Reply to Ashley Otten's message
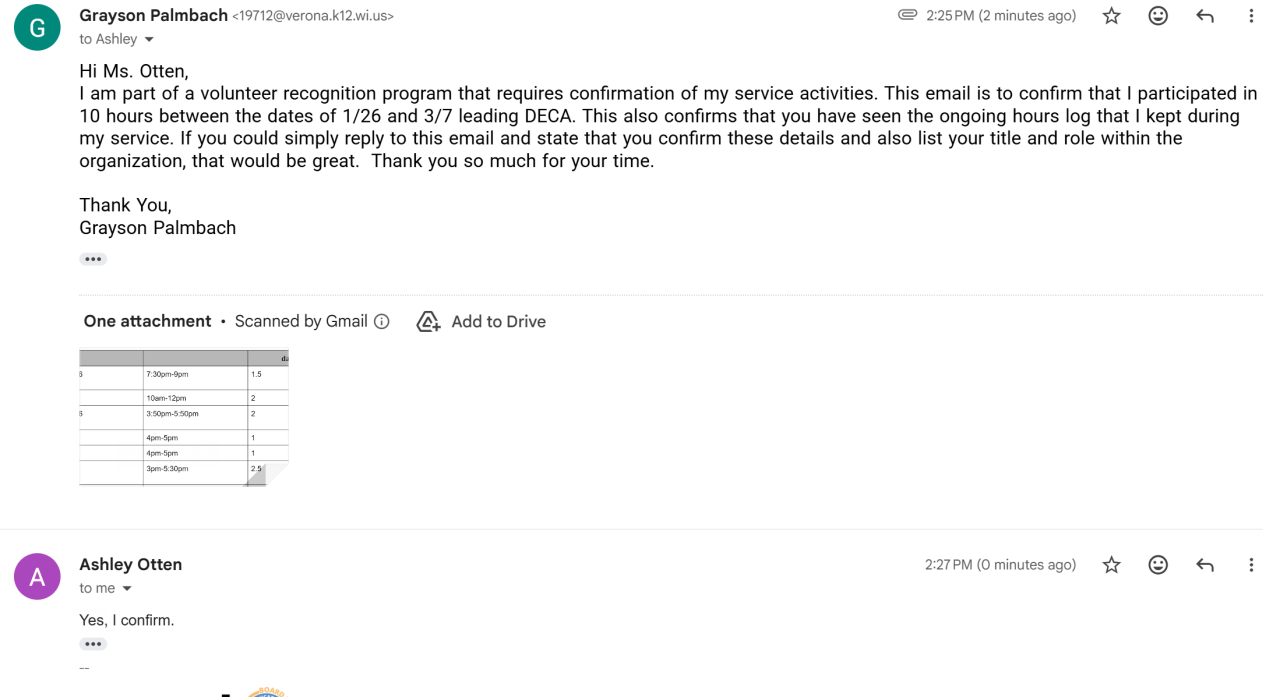 (1205, 565)
